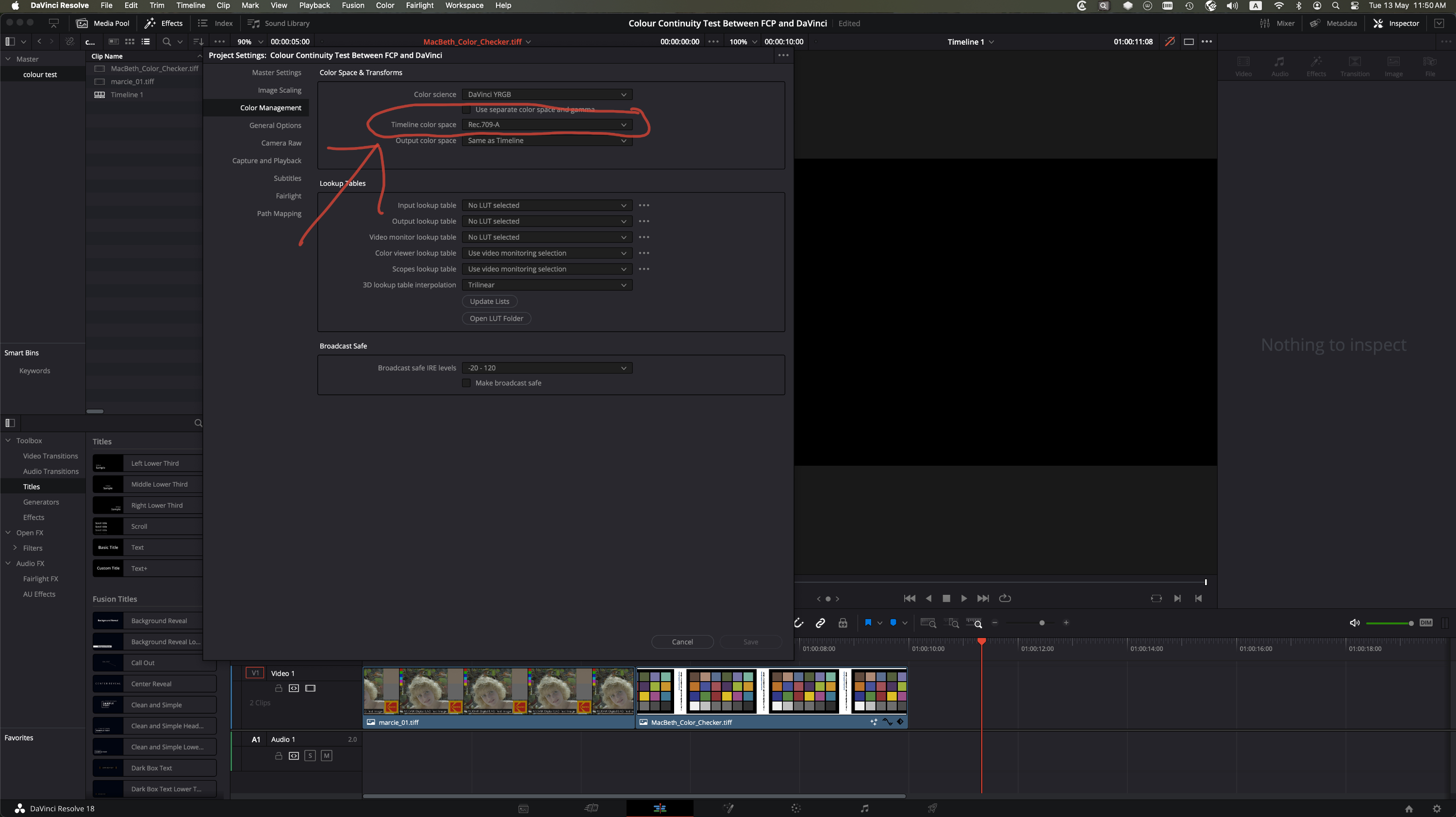
Task: Open the Timeline color space dropdown
Action: click(x=546, y=124)
